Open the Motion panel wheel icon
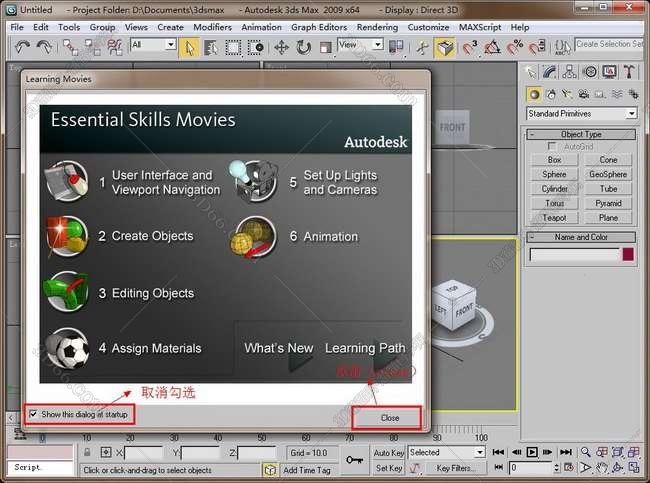This screenshot has width=650, height=483. 590,72
